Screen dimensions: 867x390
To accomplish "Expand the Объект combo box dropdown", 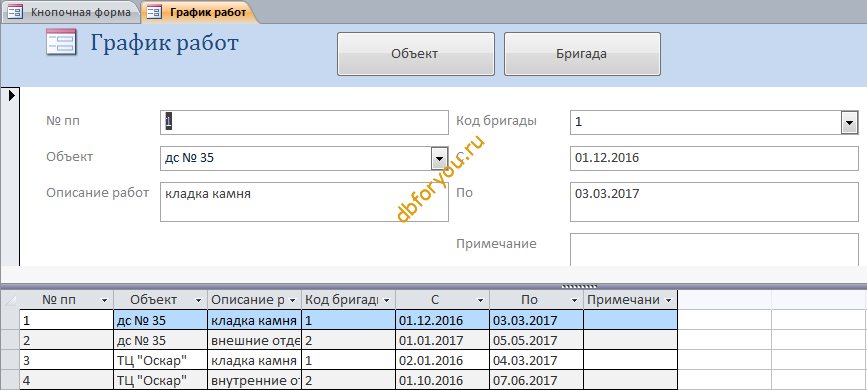I will (x=439, y=159).
